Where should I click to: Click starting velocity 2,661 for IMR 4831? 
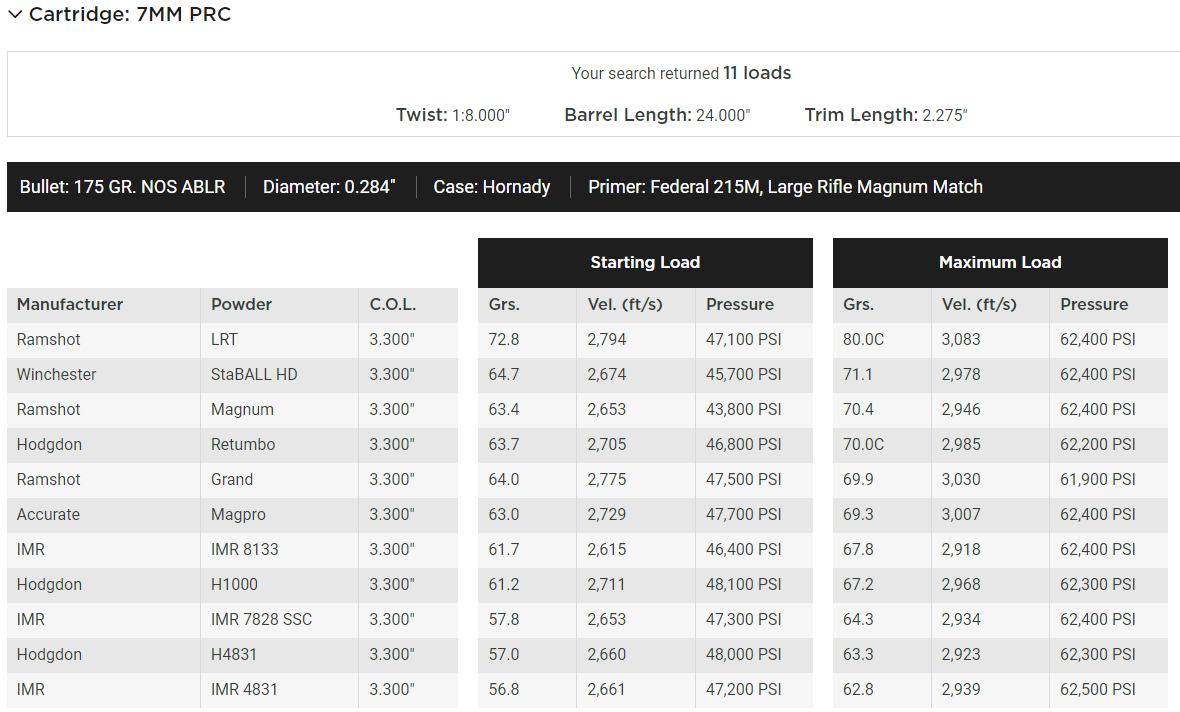[x=607, y=689]
